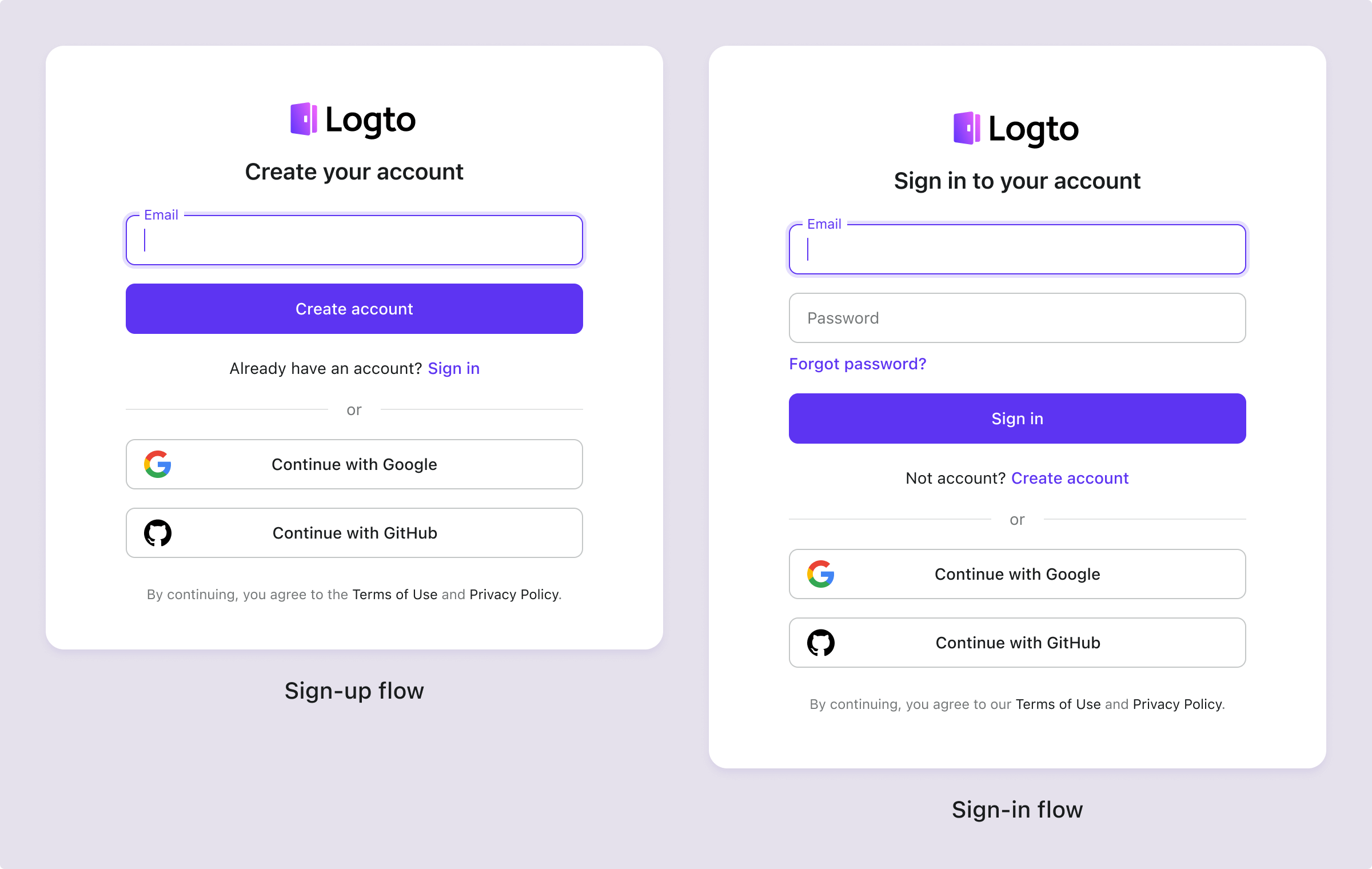Click the Google icon on sign-up form
The image size is (1372, 869).
tap(158, 464)
